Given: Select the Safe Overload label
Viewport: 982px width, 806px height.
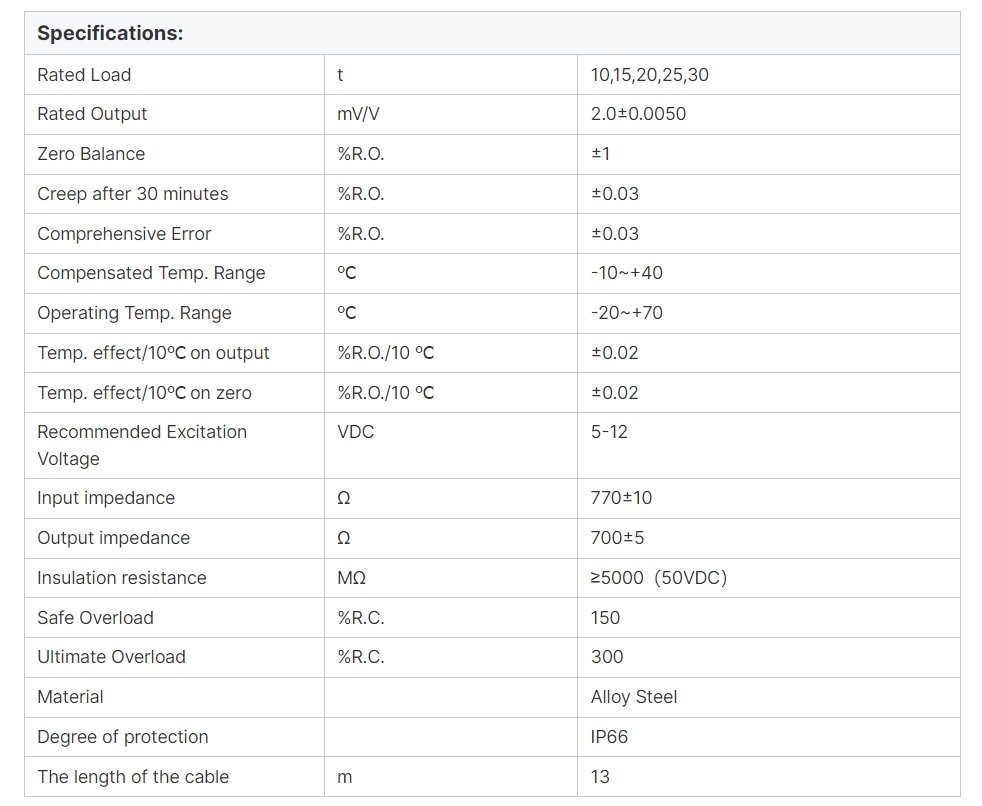Looking at the screenshot, I should click(x=95, y=618).
